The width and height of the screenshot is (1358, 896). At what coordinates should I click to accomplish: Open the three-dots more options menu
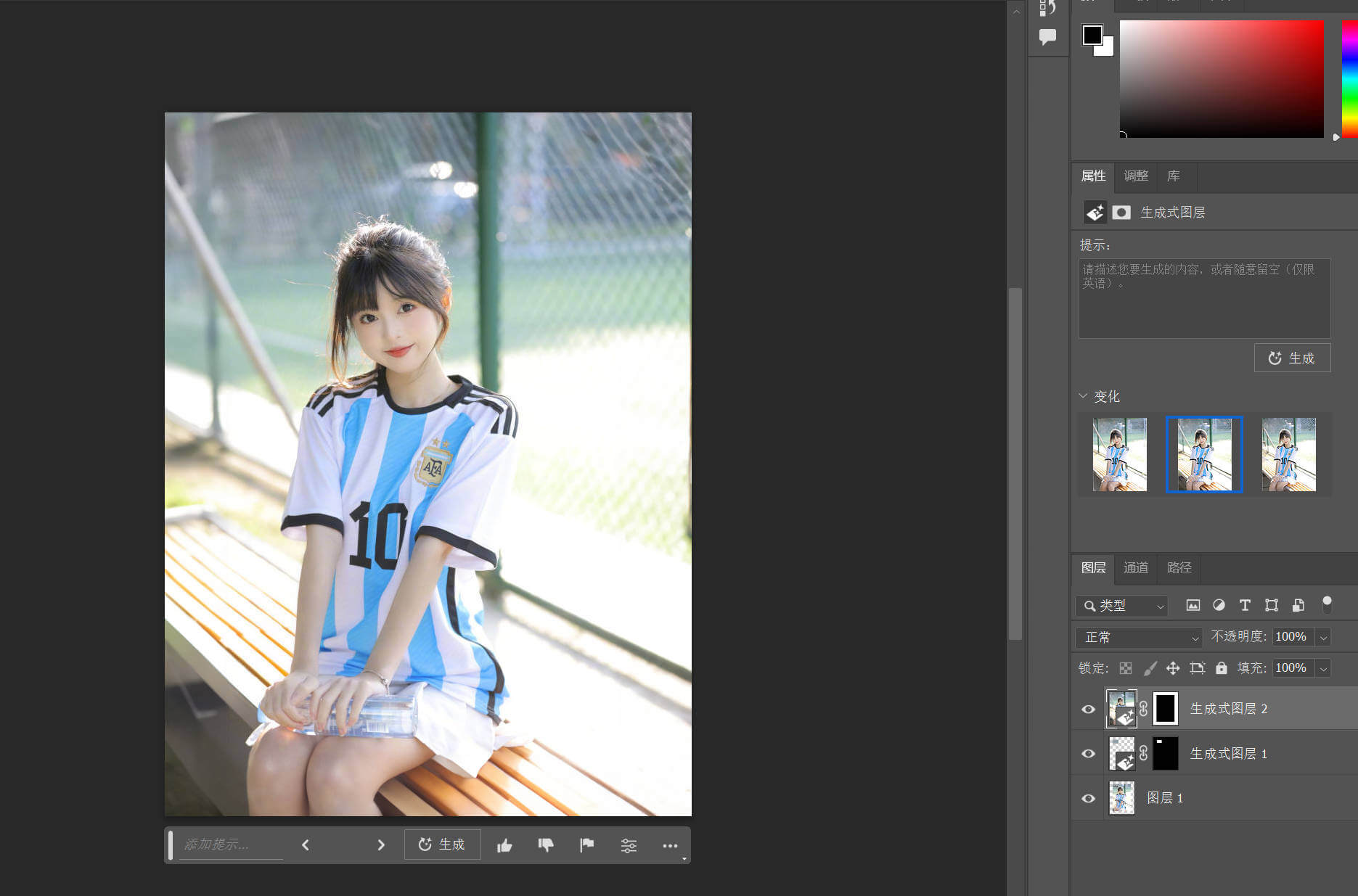tap(669, 845)
